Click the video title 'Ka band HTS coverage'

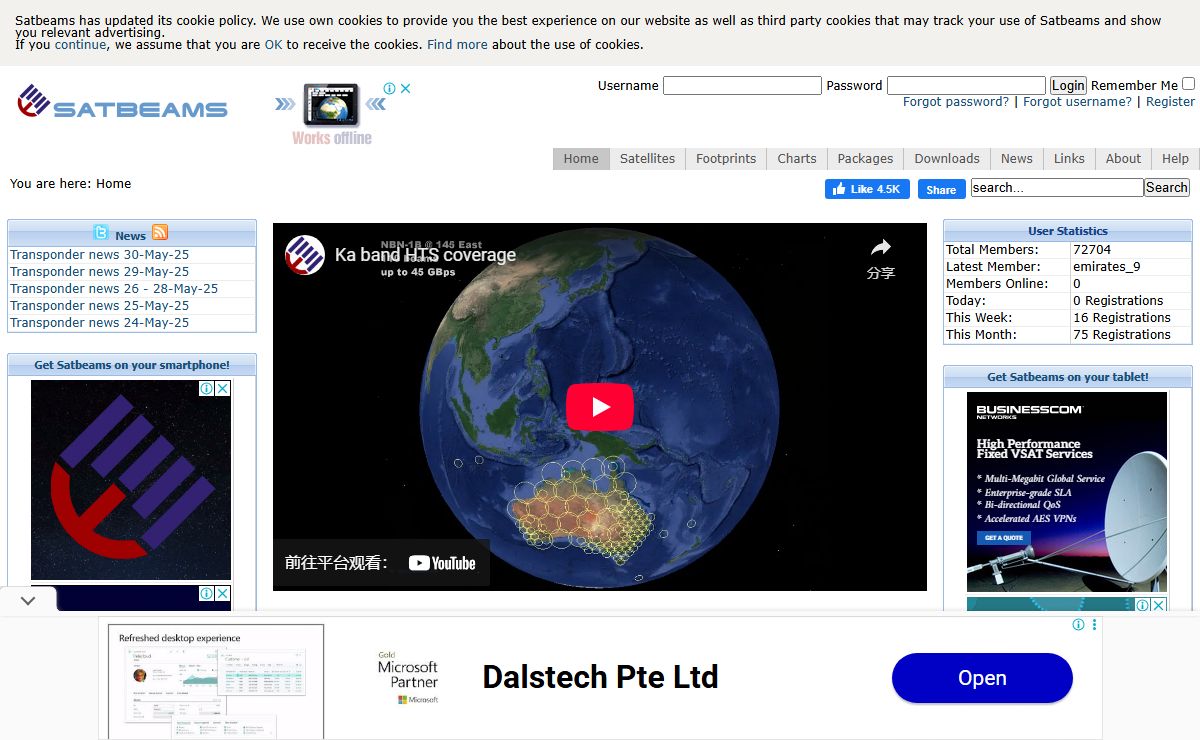(425, 255)
